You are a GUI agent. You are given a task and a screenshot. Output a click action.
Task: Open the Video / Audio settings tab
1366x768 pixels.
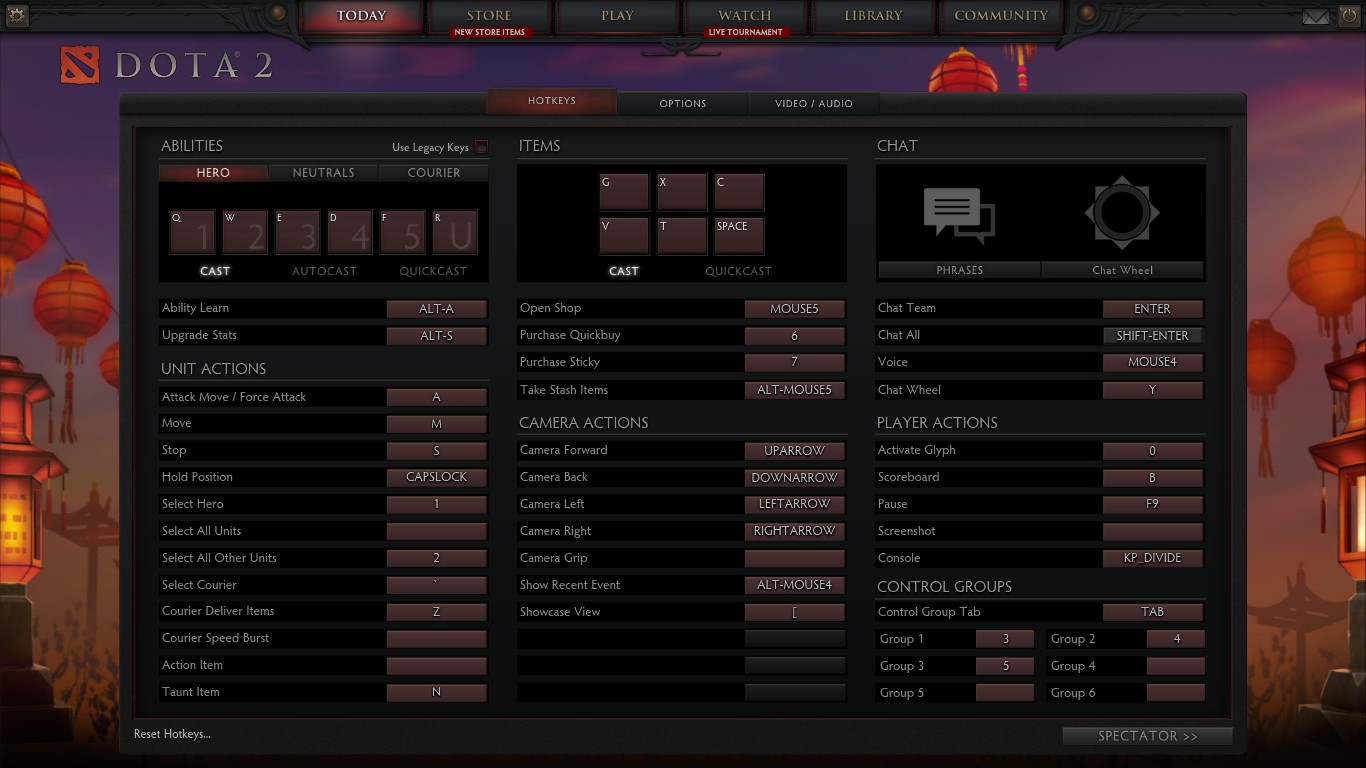pos(814,103)
